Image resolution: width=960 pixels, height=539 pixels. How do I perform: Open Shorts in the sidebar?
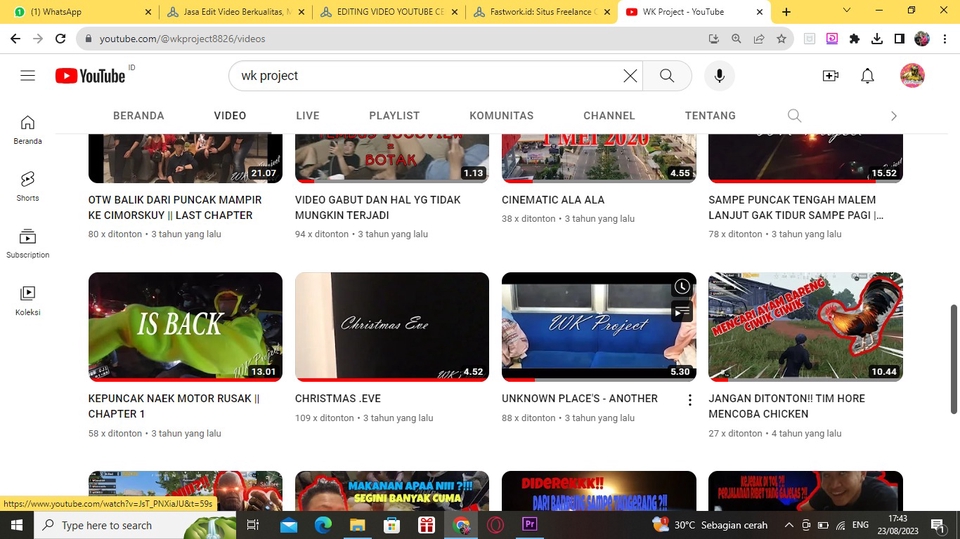coord(28,186)
